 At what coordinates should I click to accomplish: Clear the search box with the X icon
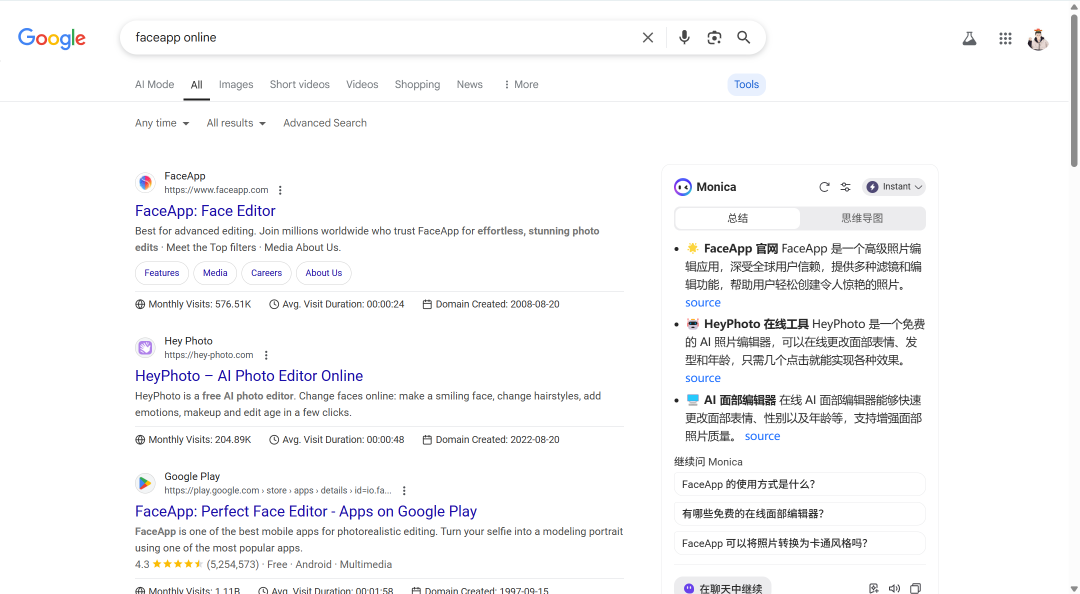647,37
